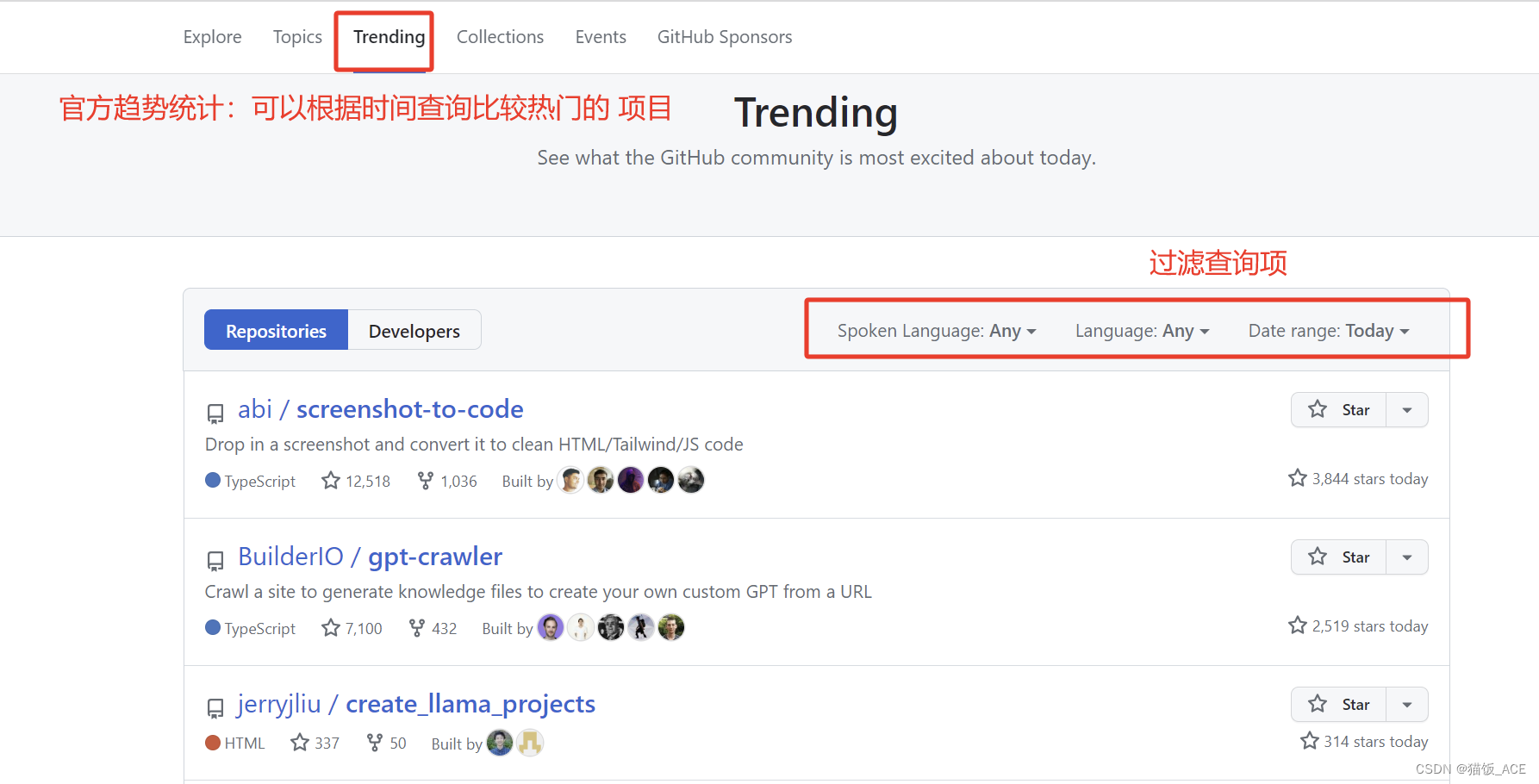
Task: Click blue TypeScript language dot for gpt-crawler
Action: 213,627
